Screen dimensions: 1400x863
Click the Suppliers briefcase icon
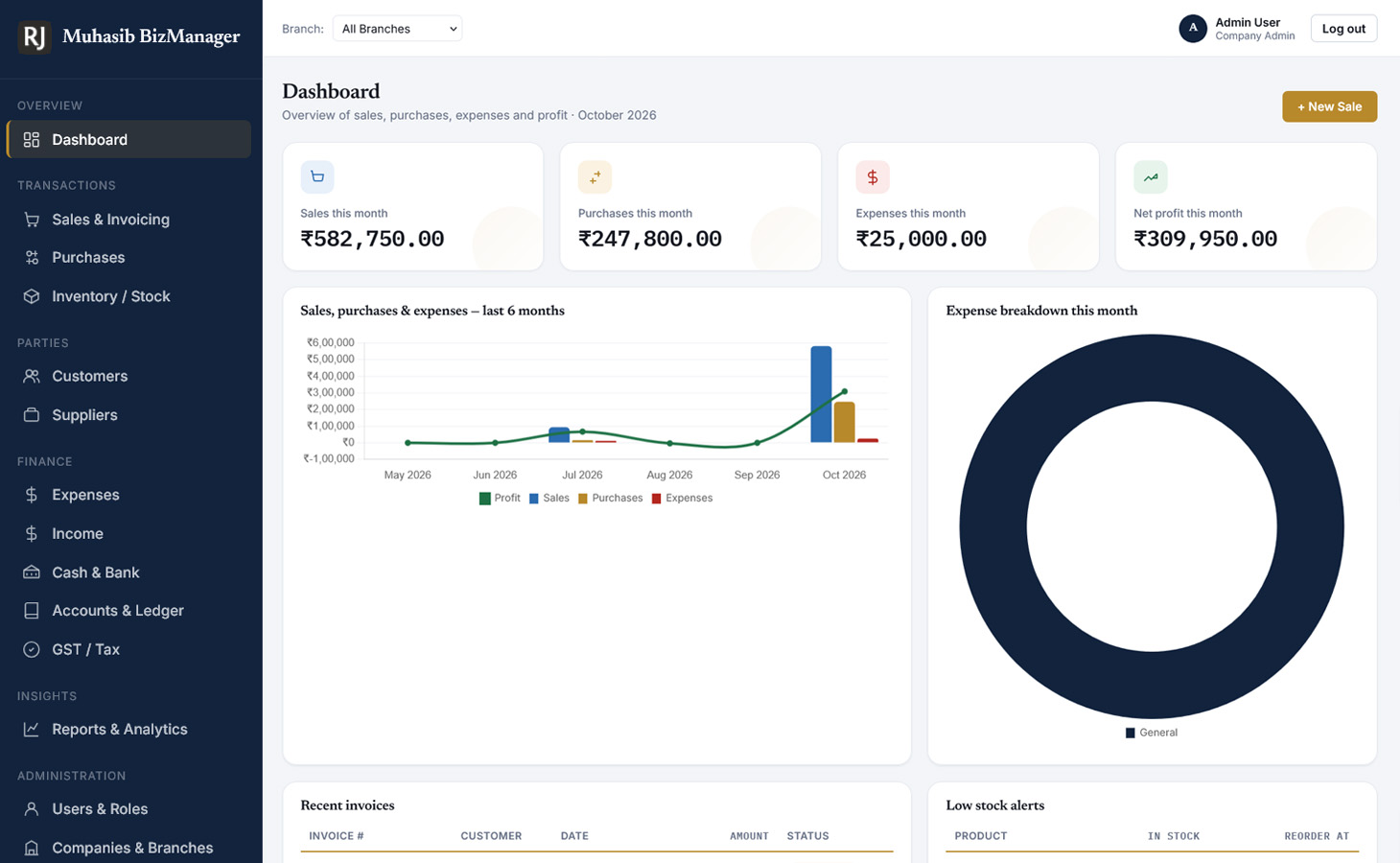pyautogui.click(x=32, y=415)
